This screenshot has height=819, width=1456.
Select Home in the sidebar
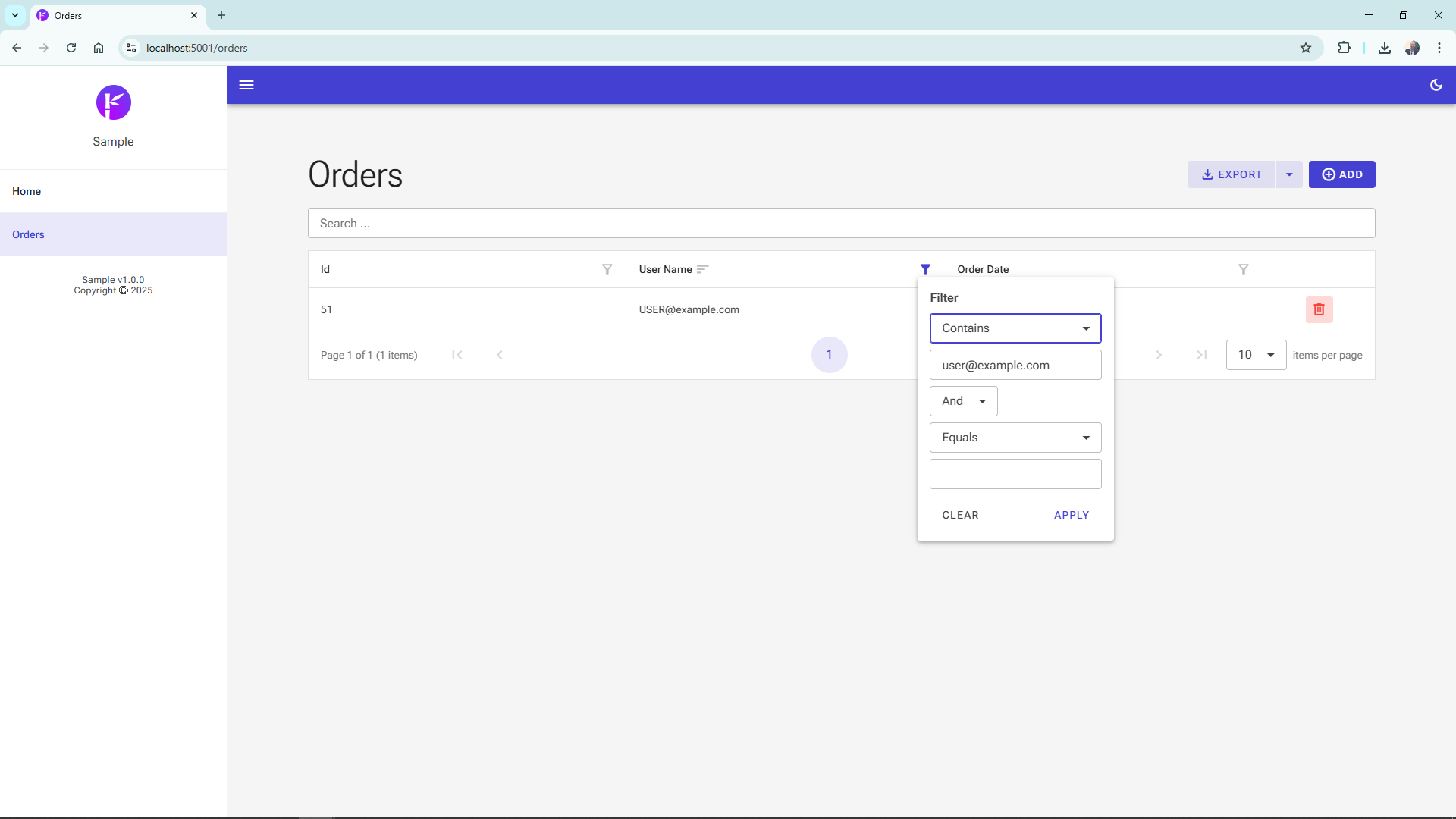click(x=113, y=191)
